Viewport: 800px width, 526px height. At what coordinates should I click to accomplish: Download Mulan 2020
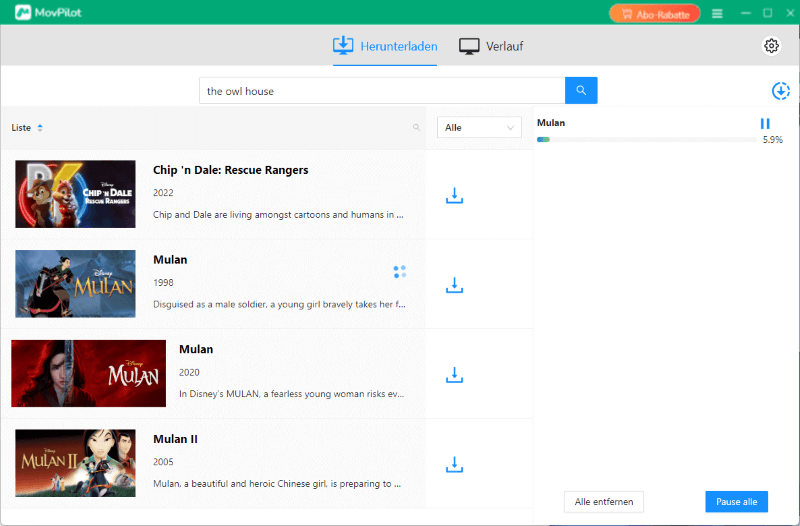(454, 375)
